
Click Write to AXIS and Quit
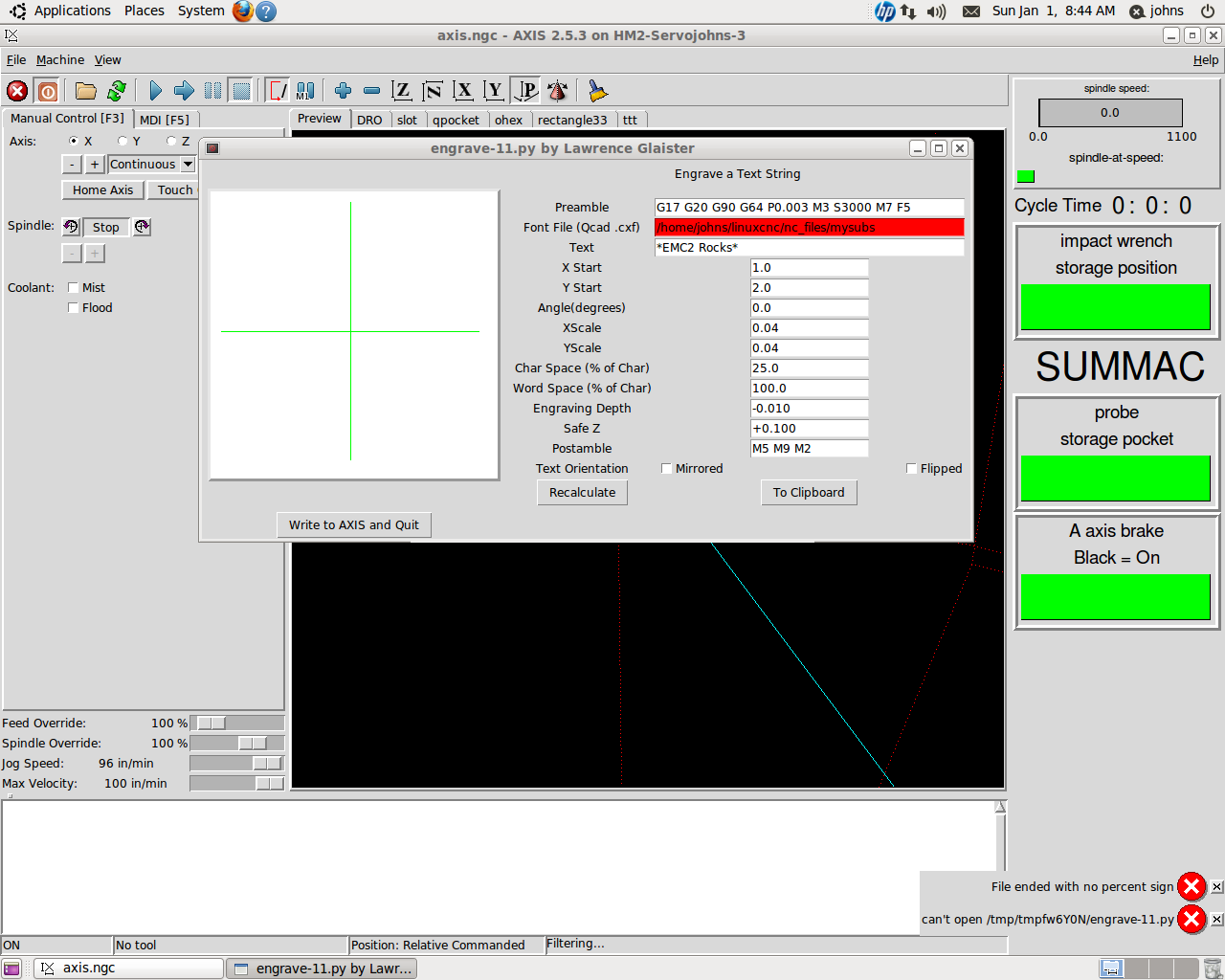354,524
